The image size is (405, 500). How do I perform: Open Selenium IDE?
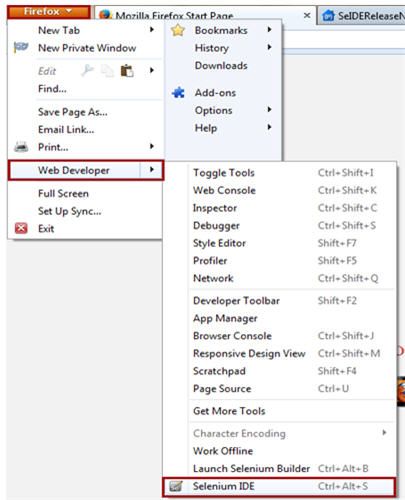tap(279, 487)
